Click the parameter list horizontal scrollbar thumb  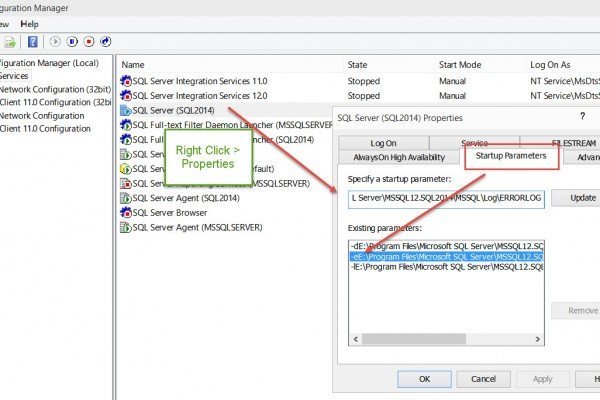tap(414, 339)
